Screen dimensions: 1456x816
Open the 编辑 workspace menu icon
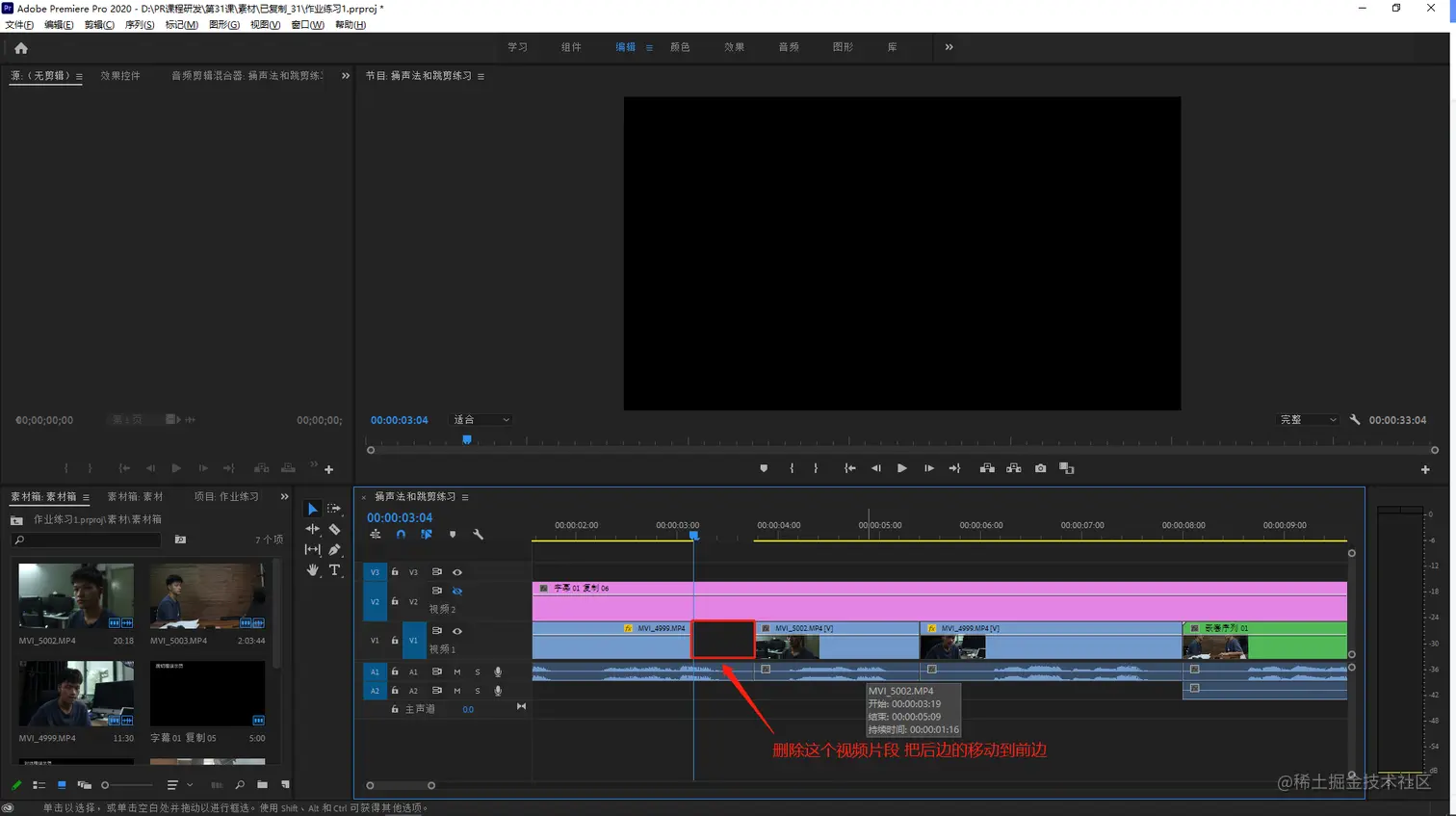(x=649, y=47)
